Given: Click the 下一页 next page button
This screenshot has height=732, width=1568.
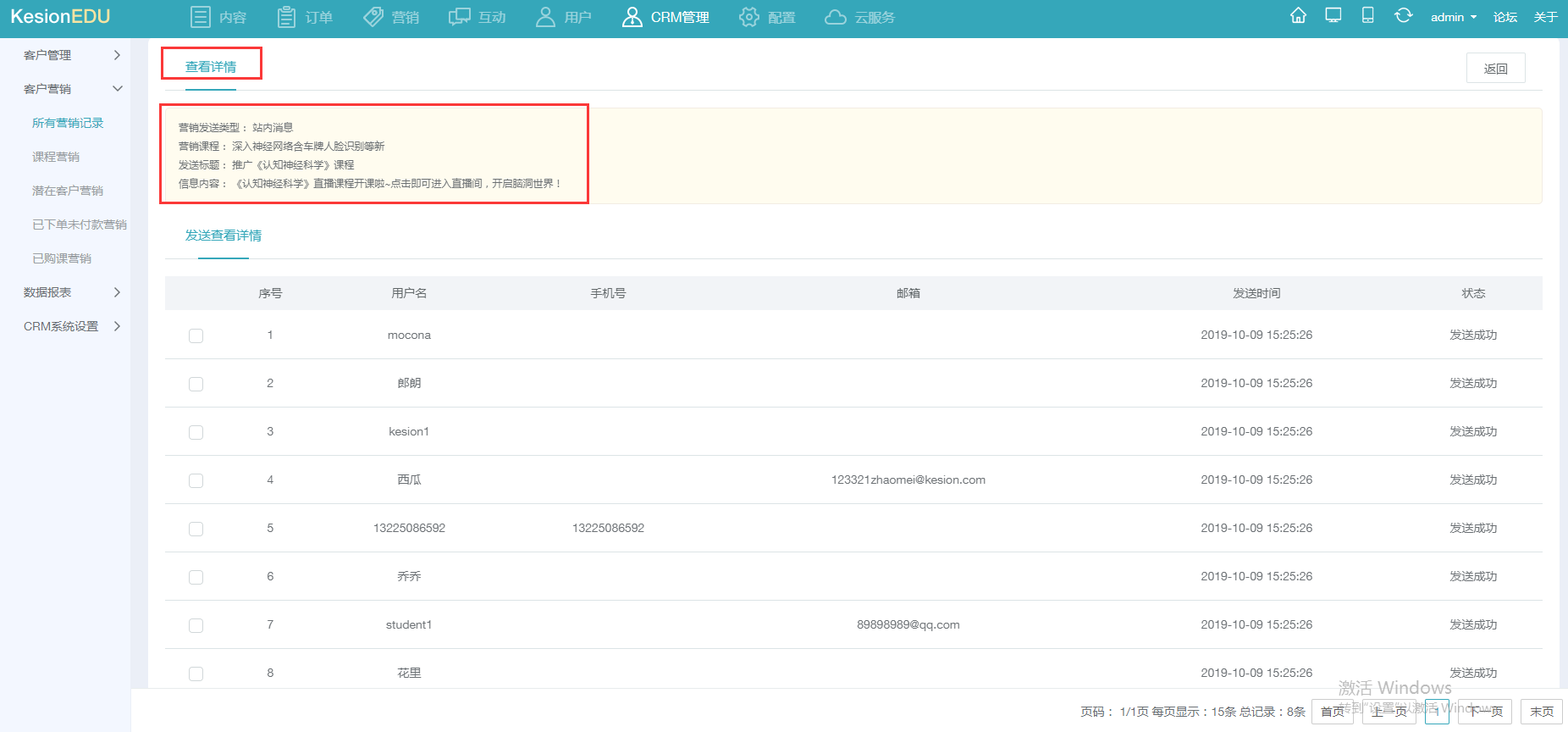Looking at the screenshot, I should point(1485,711).
